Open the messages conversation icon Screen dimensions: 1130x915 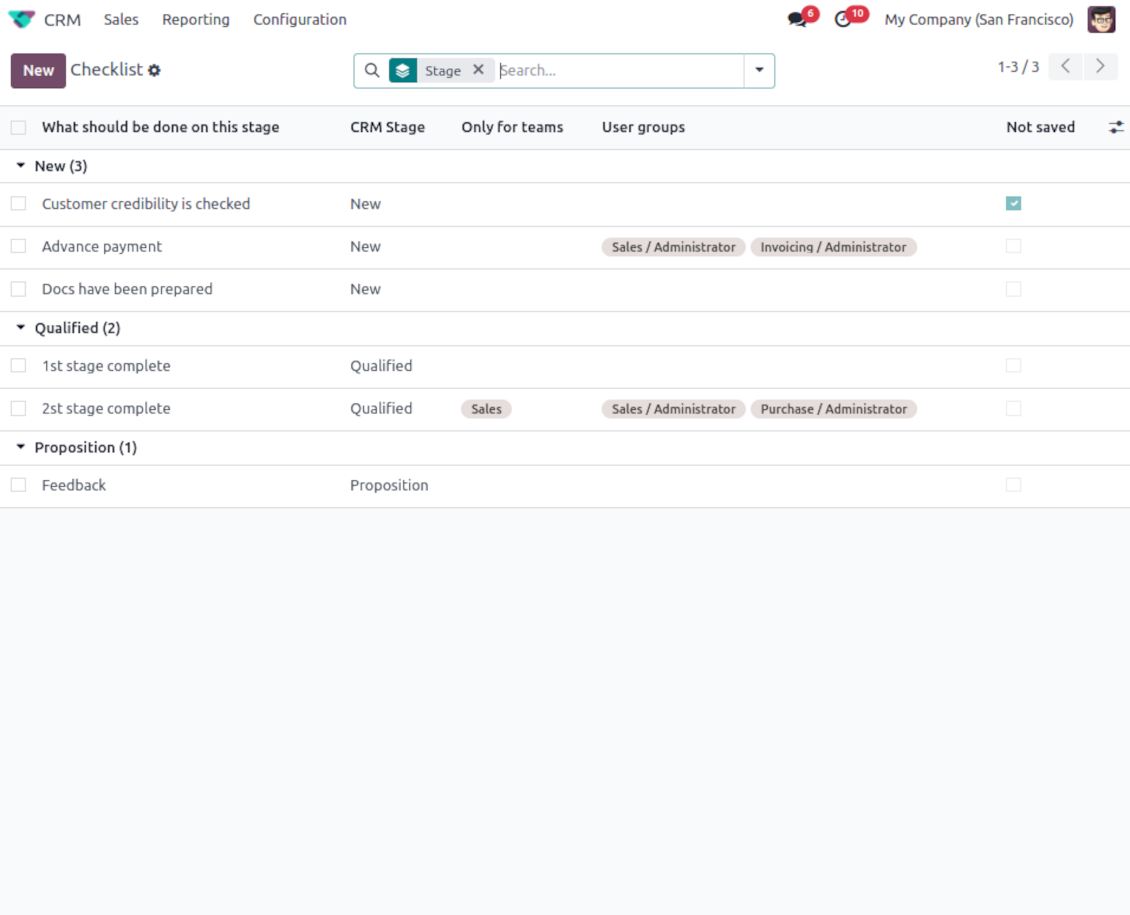[x=797, y=20]
